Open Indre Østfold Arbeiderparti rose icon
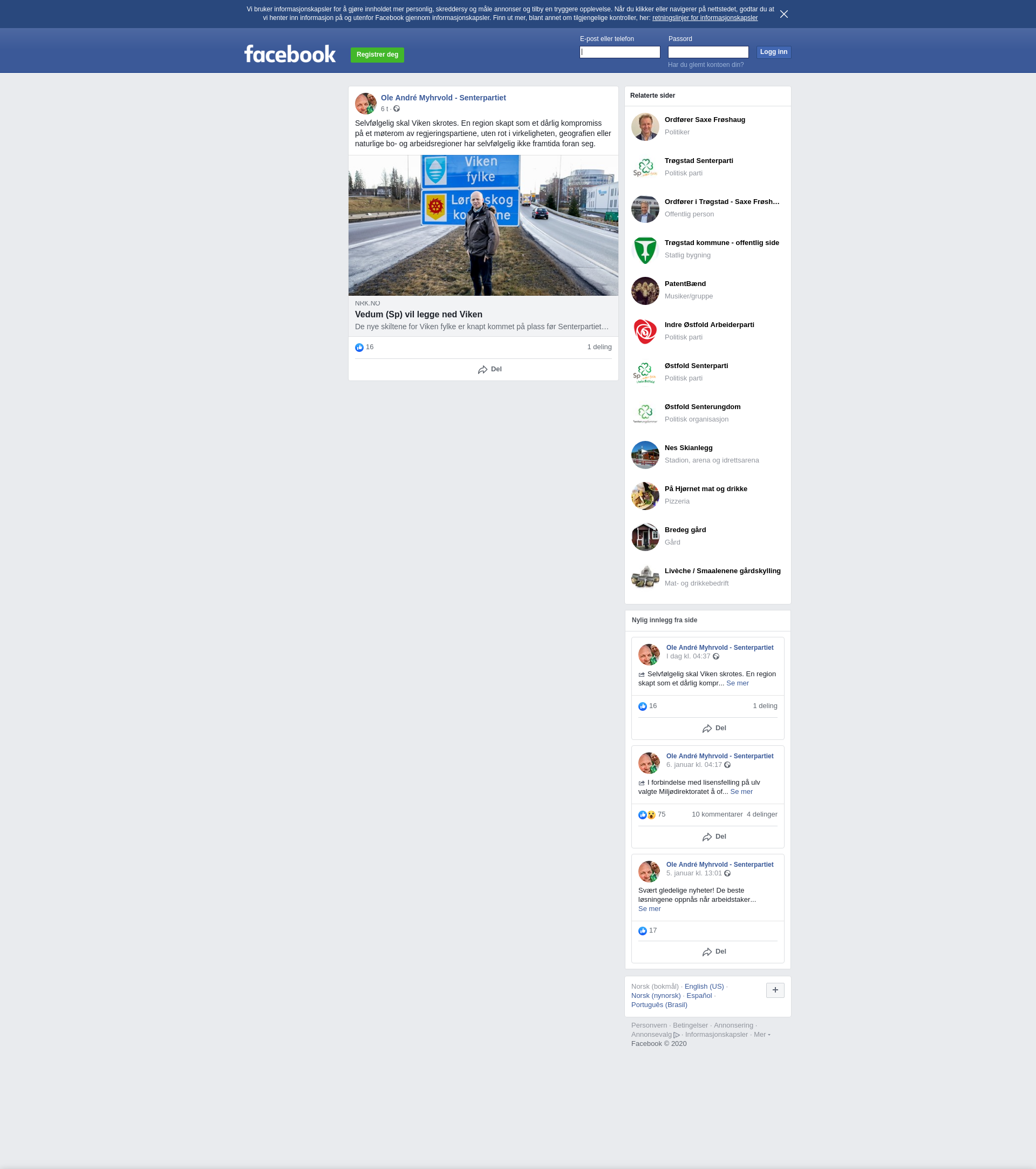The image size is (1036, 1169). click(645, 332)
